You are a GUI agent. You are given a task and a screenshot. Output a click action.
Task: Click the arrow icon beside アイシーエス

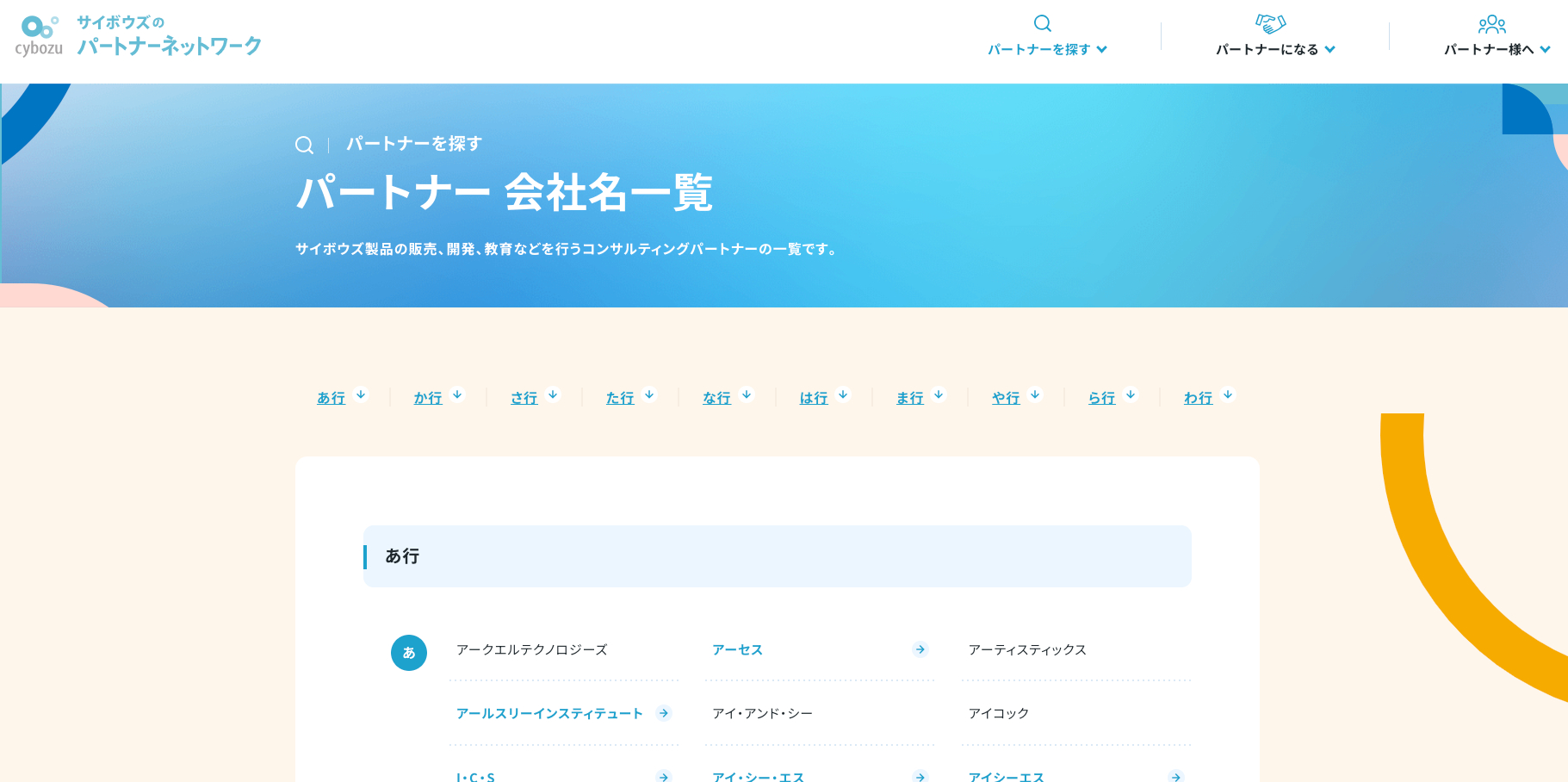(x=1176, y=777)
